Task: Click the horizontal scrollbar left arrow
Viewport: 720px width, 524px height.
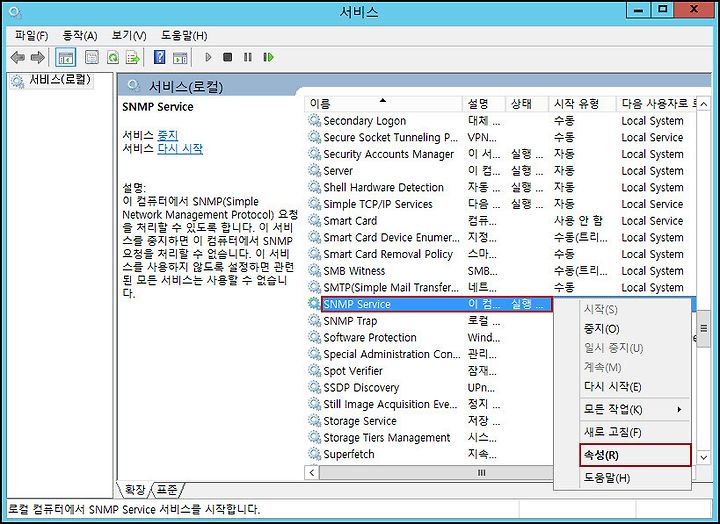Action: [x=312, y=473]
